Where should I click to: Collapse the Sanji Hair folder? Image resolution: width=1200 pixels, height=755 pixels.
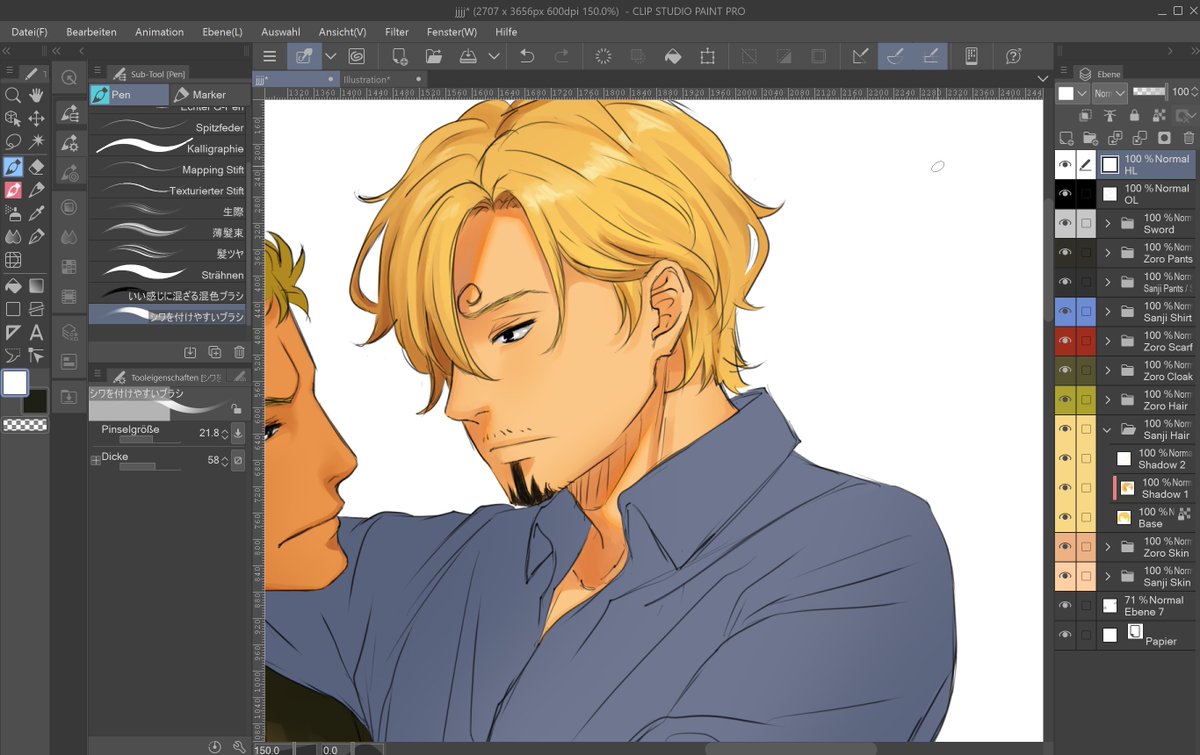(x=1107, y=430)
